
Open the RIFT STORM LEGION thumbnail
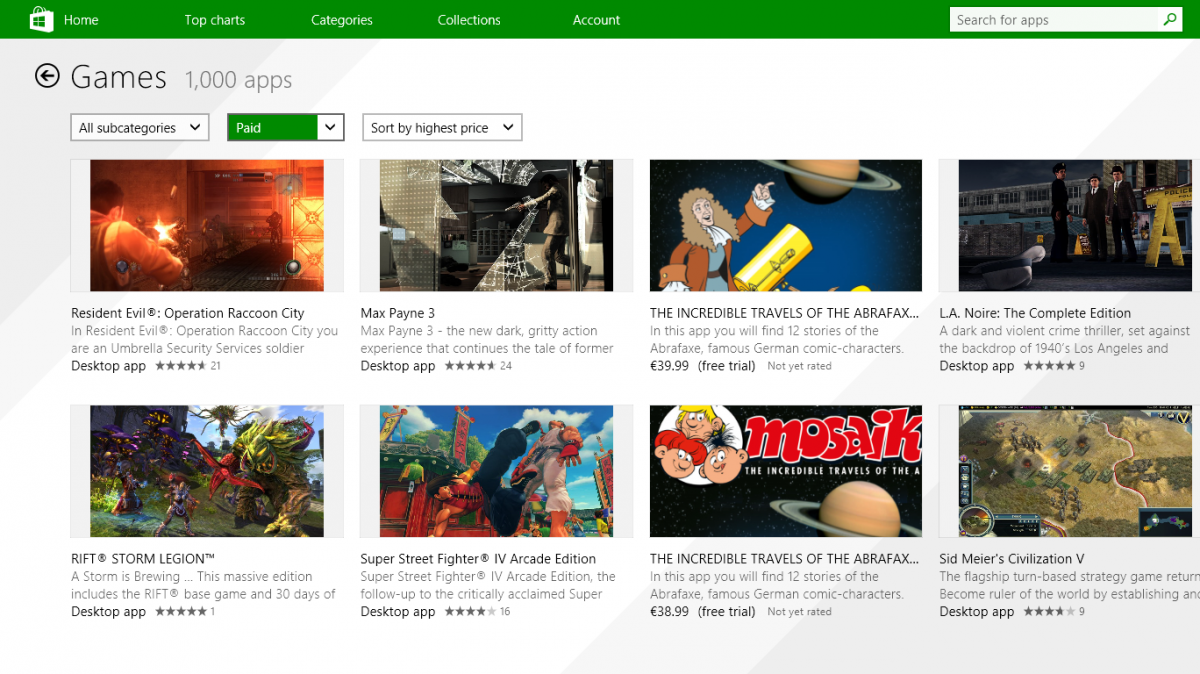point(207,471)
